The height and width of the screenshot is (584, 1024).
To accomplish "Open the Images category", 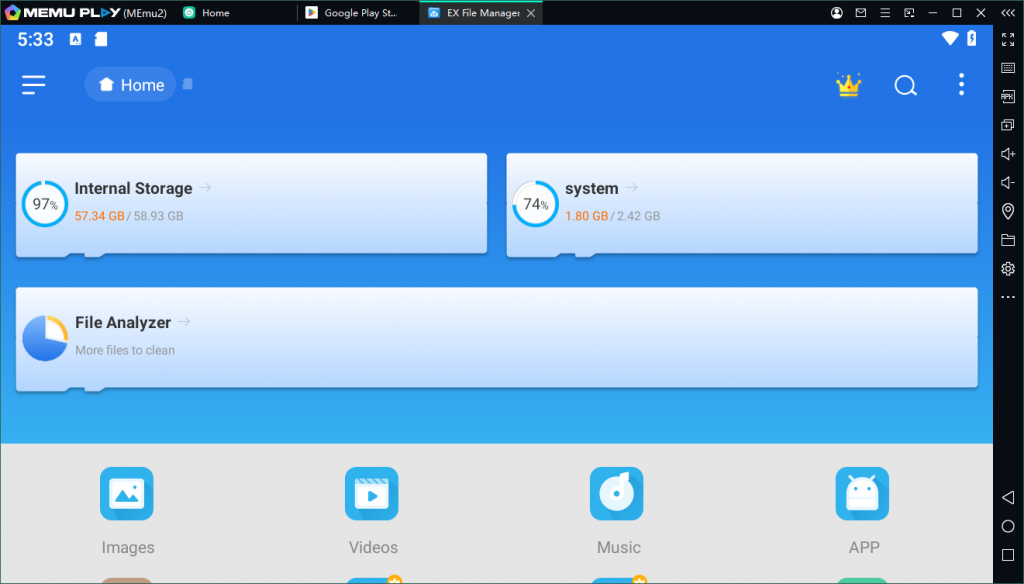I will coord(127,511).
